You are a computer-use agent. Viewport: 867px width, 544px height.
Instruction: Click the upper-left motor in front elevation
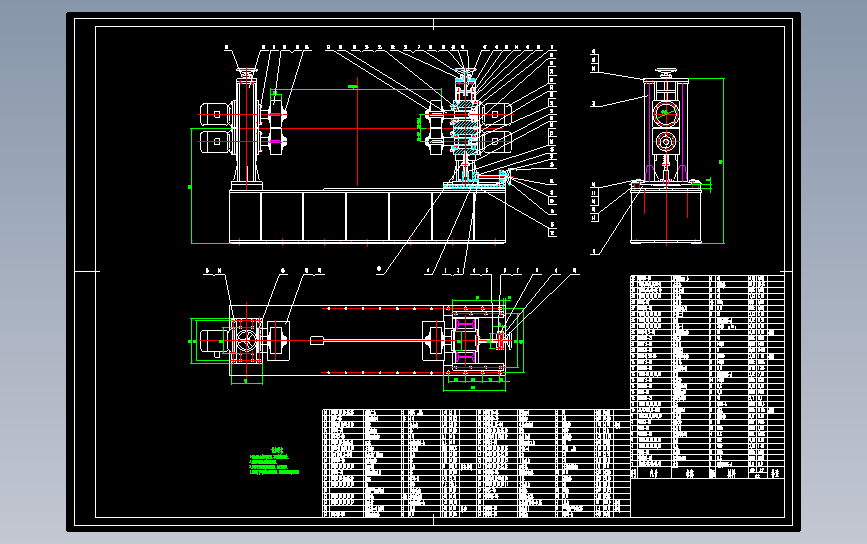point(215,114)
